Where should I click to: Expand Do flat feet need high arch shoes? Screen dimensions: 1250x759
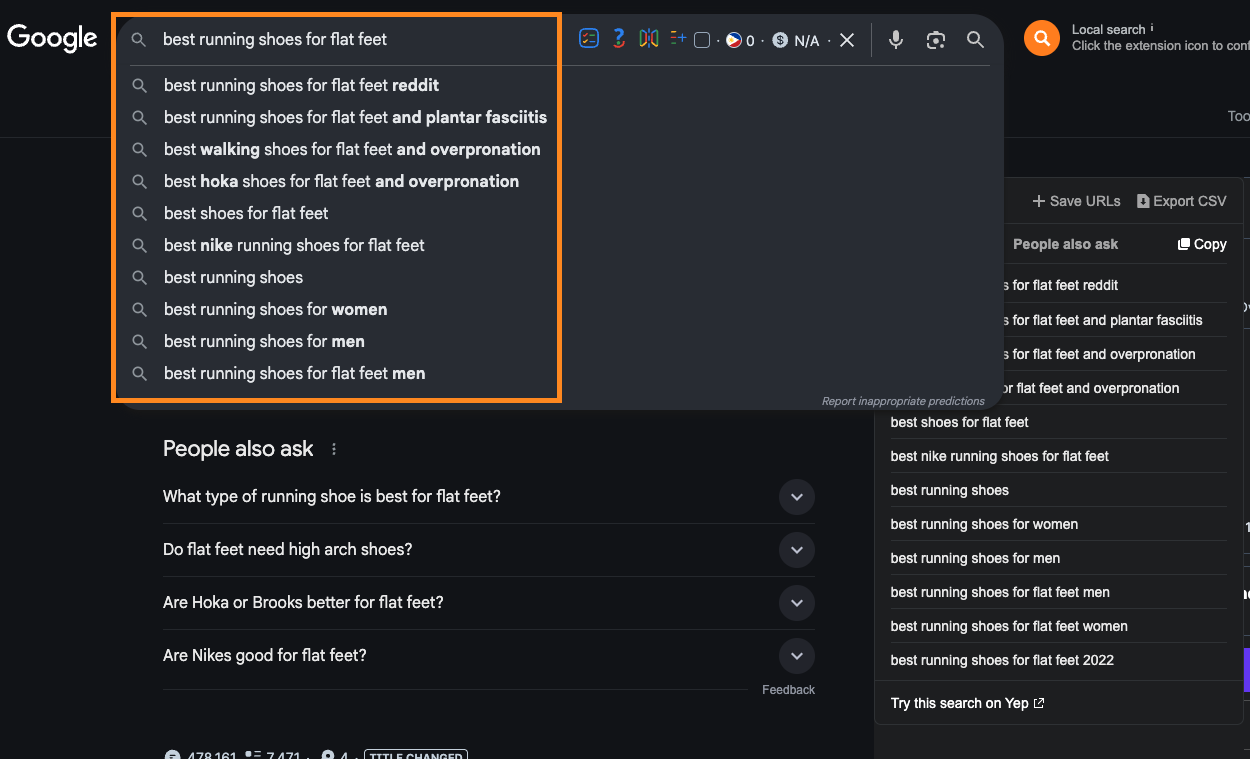click(489, 550)
